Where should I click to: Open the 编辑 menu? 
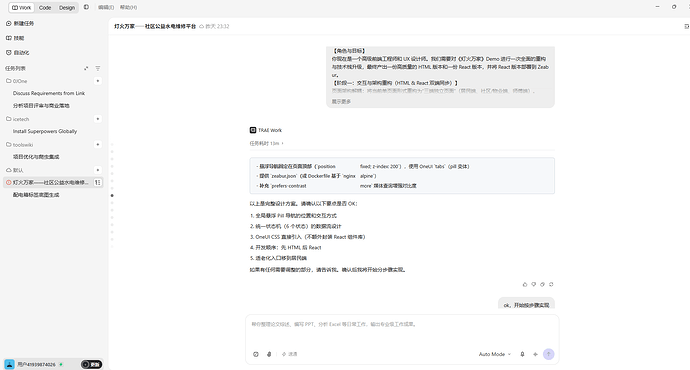pyautogui.click(x=106, y=7)
